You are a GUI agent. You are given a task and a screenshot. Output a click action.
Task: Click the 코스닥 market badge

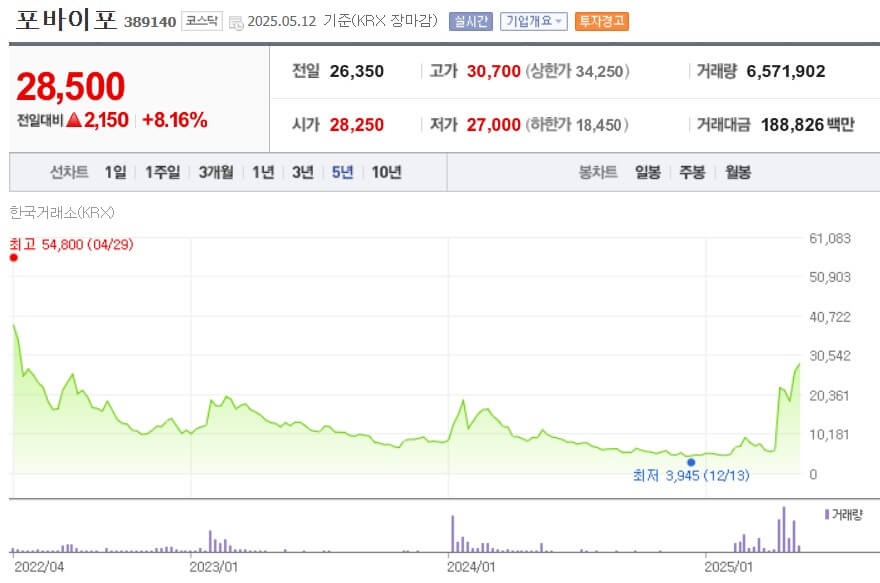[202, 21]
